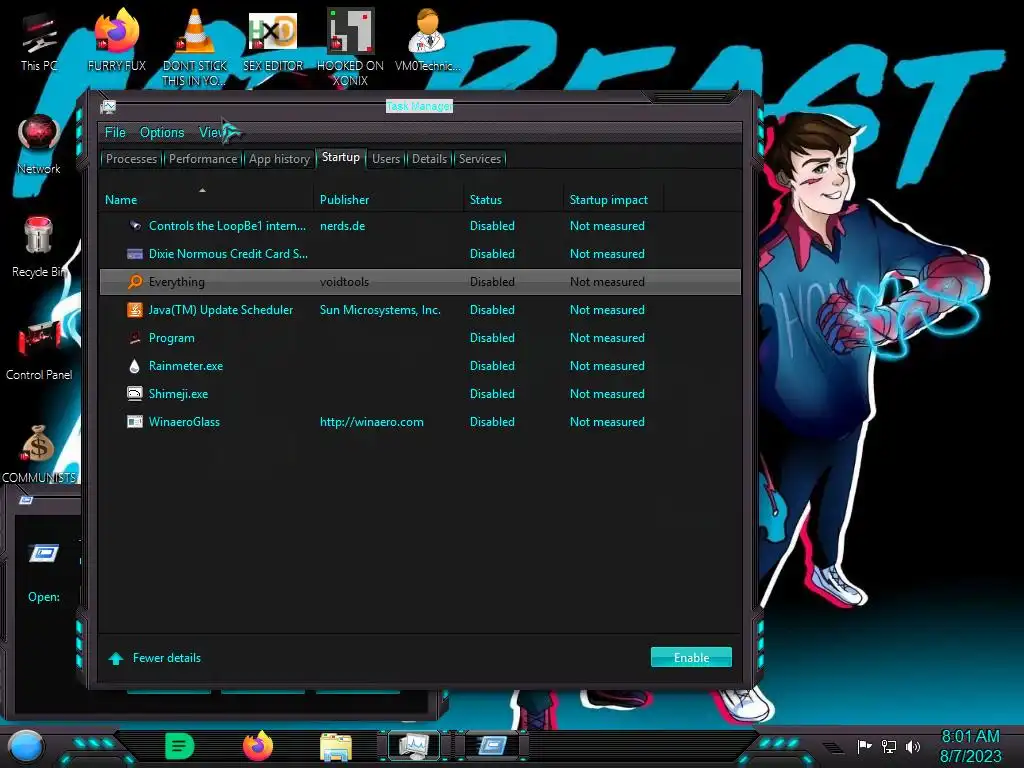Image resolution: width=1024 pixels, height=768 pixels.
Task: Click the http://winaero.com publisher cell
Action: [x=372, y=422]
